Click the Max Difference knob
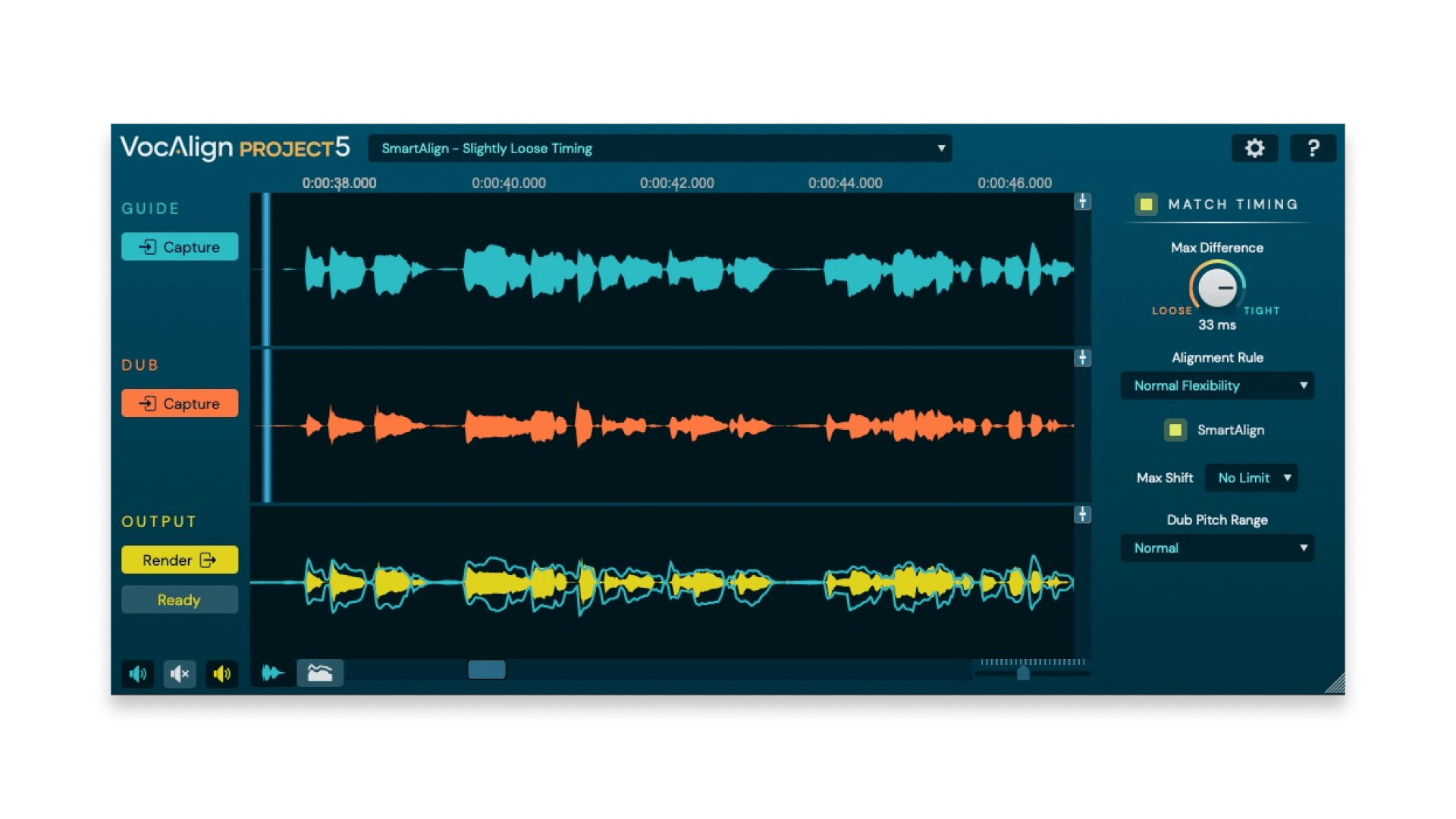This screenshot has width=1456, height=819. point(1217,287)
